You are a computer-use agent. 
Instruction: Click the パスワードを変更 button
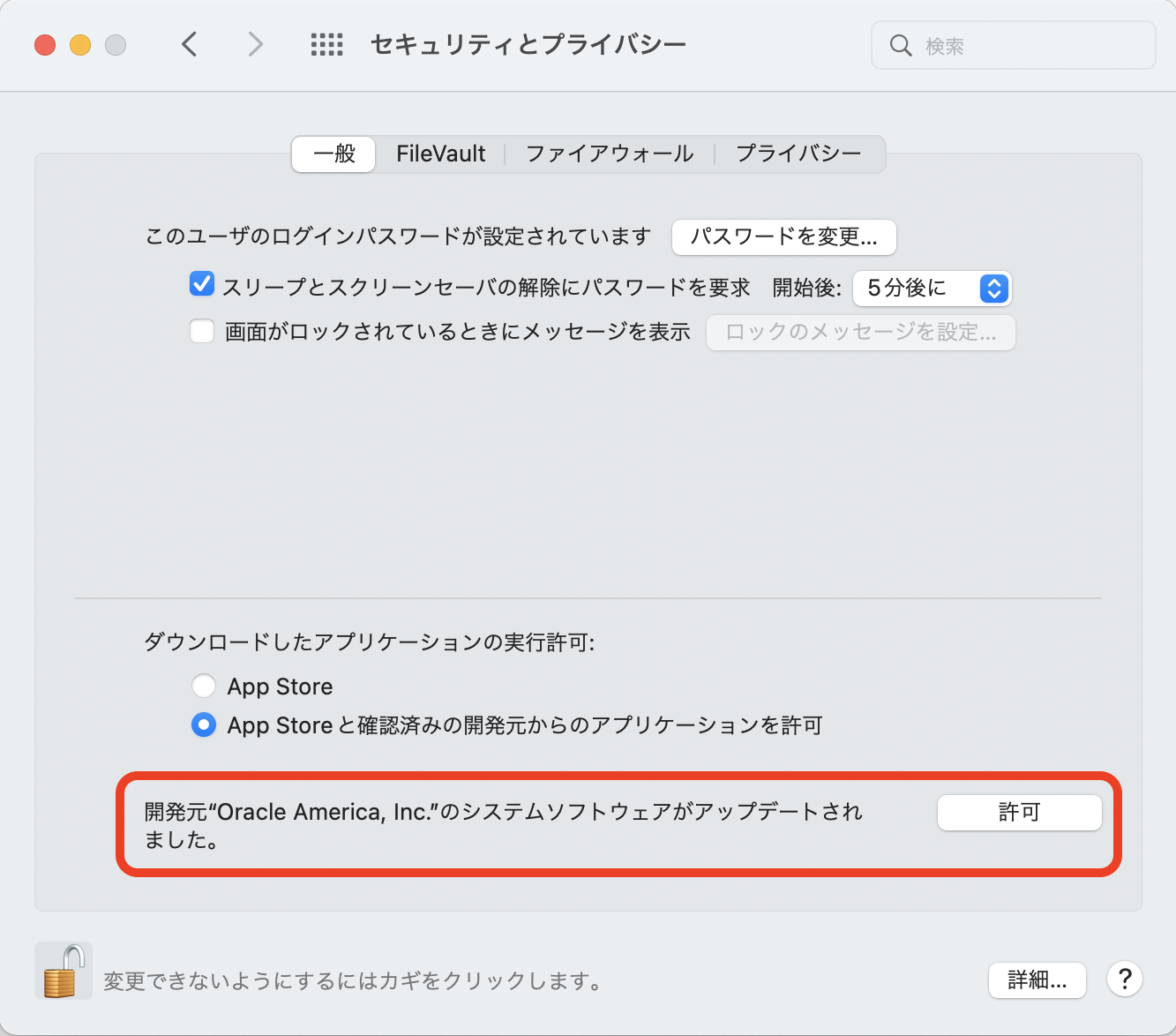click(783, 236)
